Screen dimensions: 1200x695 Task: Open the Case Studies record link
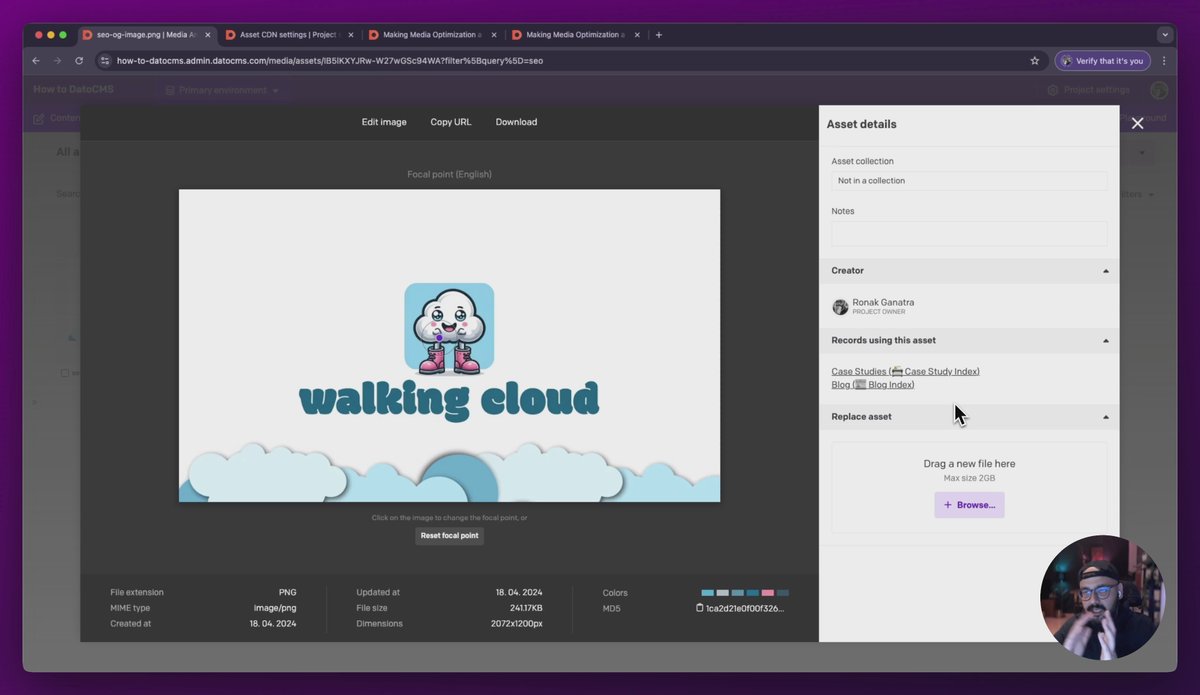(905, 372)
